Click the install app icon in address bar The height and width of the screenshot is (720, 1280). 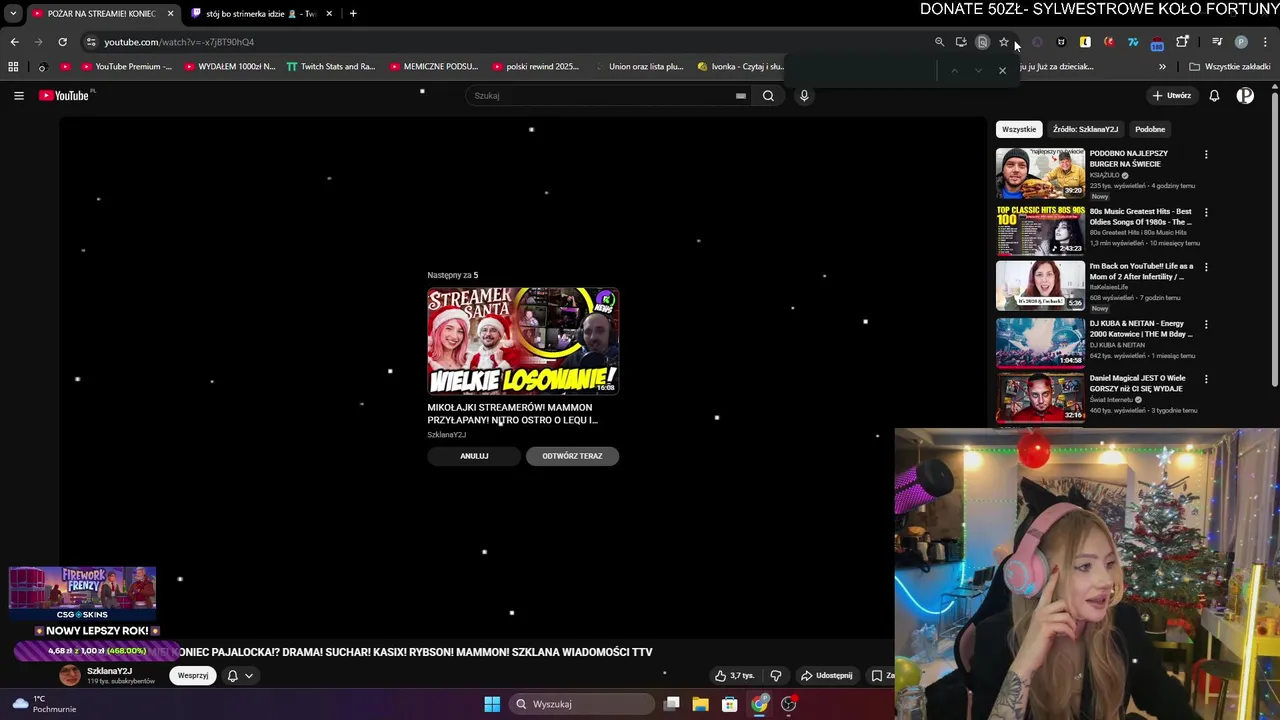(x=961, y=42)
